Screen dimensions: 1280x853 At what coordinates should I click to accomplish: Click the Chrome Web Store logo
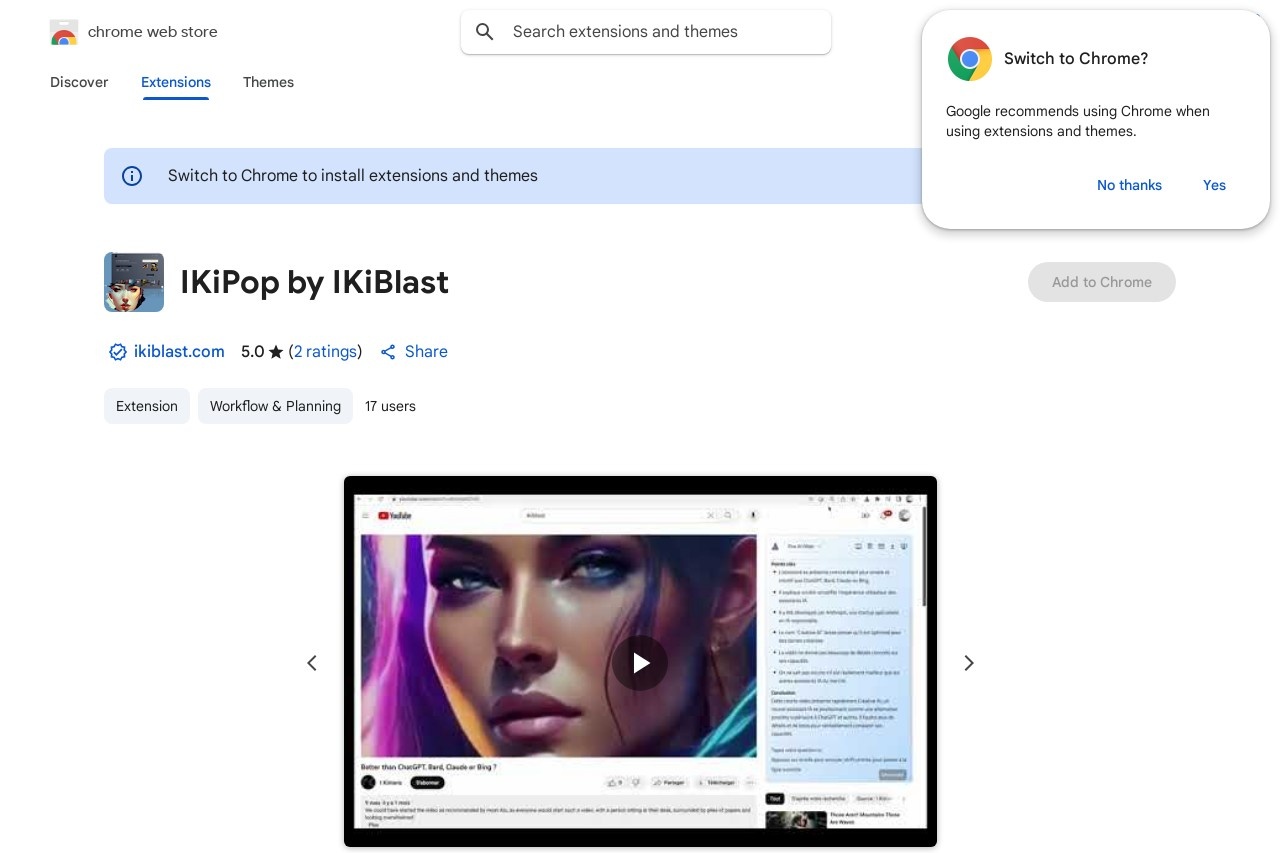coord(64,32)
